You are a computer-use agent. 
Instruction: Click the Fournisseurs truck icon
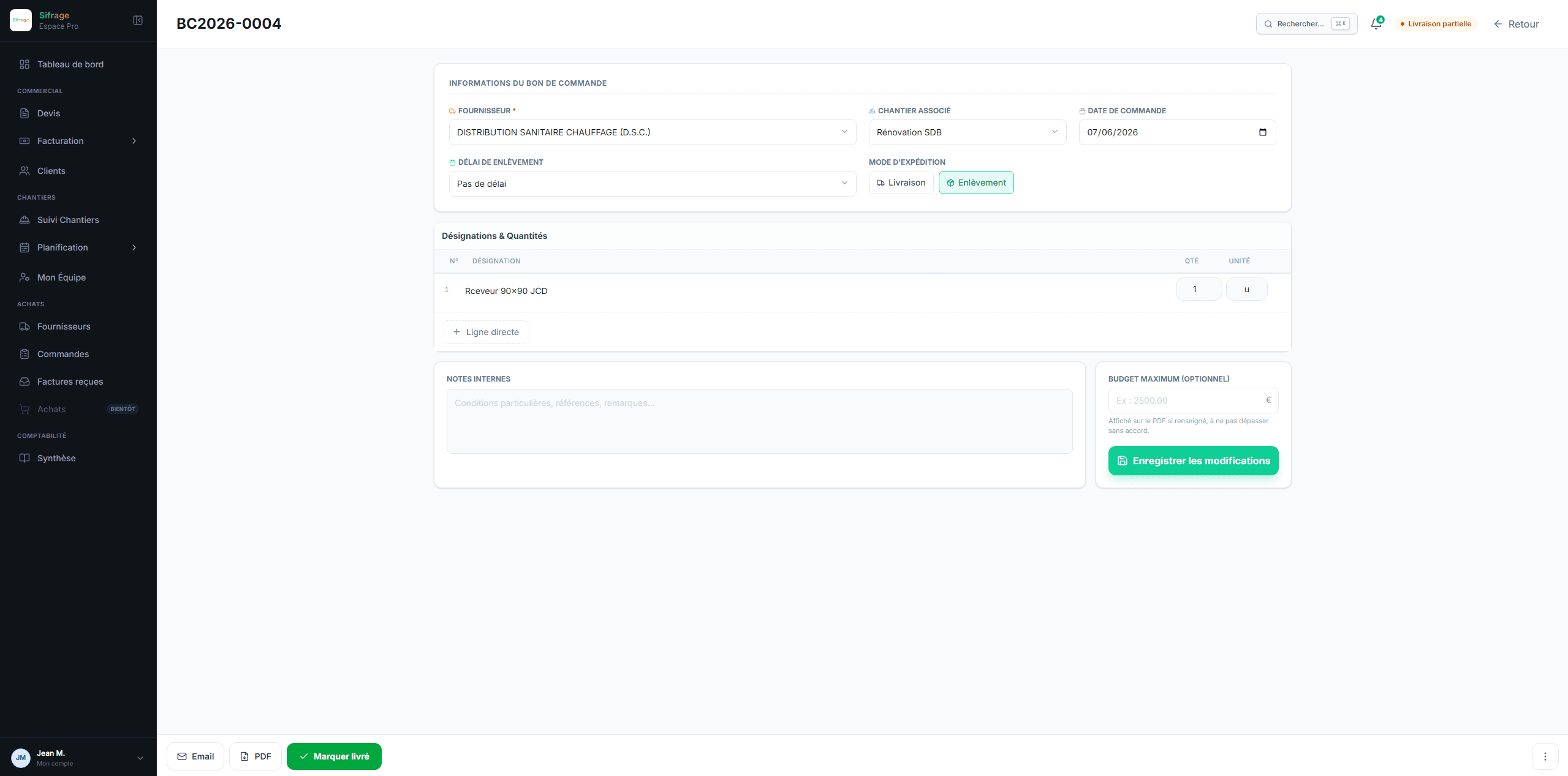(25, 326)
